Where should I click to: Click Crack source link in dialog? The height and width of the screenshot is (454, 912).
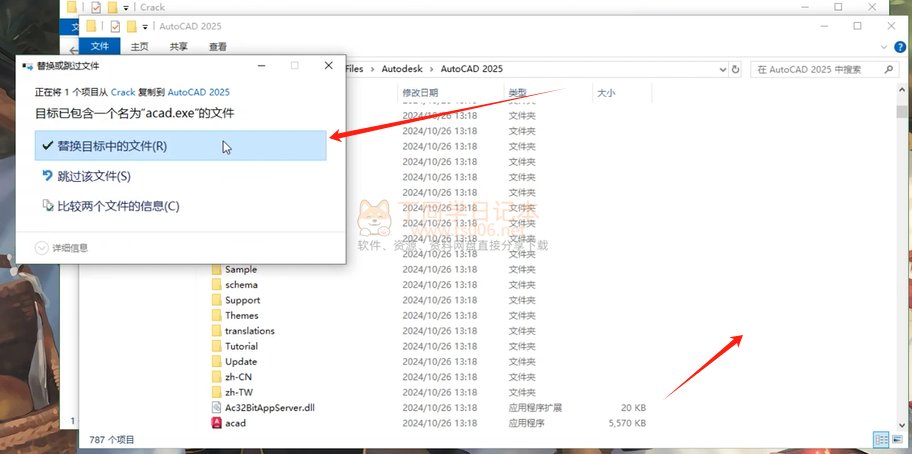click(123, 92)
